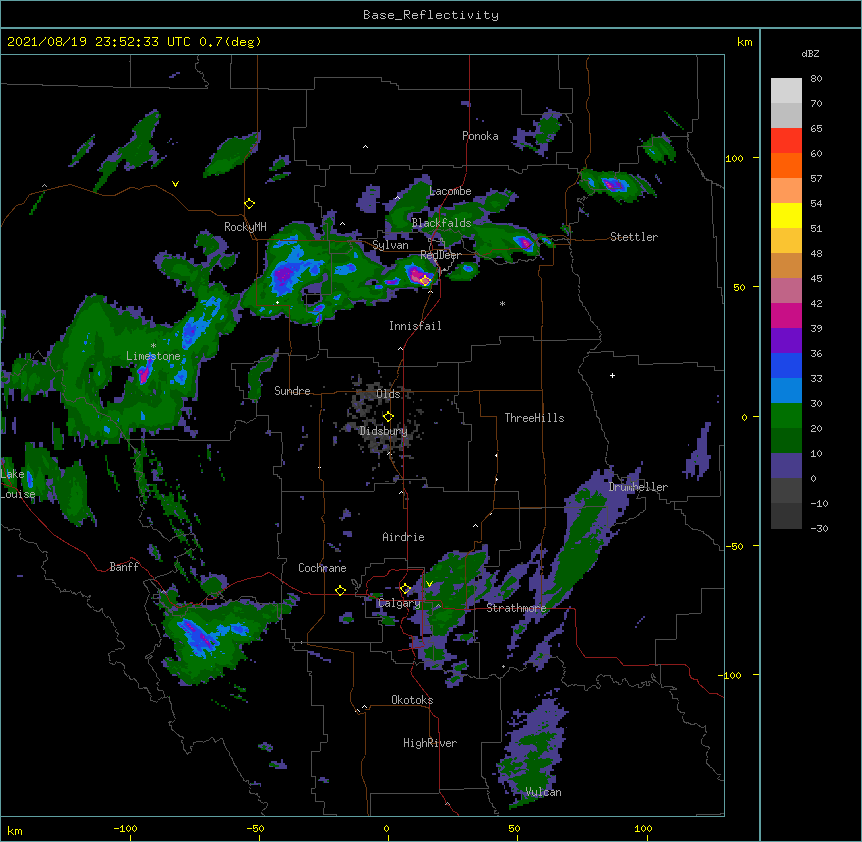Select the slate blue 10-0 dBZ legend swatch
This screenshot has height=842, width=862.
pyautogui.click(x=786, y=466)
